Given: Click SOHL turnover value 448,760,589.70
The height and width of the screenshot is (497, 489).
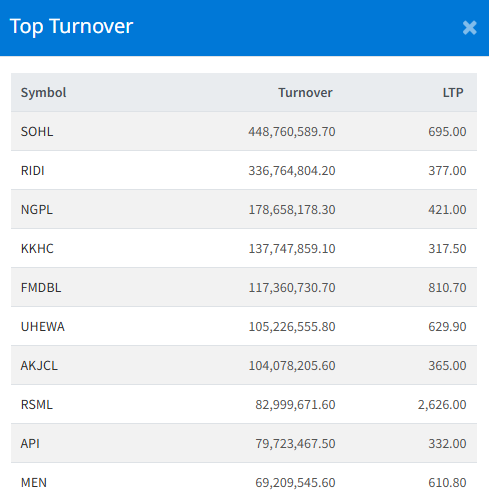Looking at the screenshot, I should (x=292, y=132).
